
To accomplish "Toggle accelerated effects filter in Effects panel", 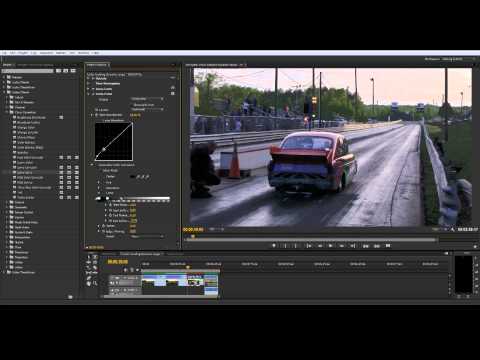I will coord(59,71).
